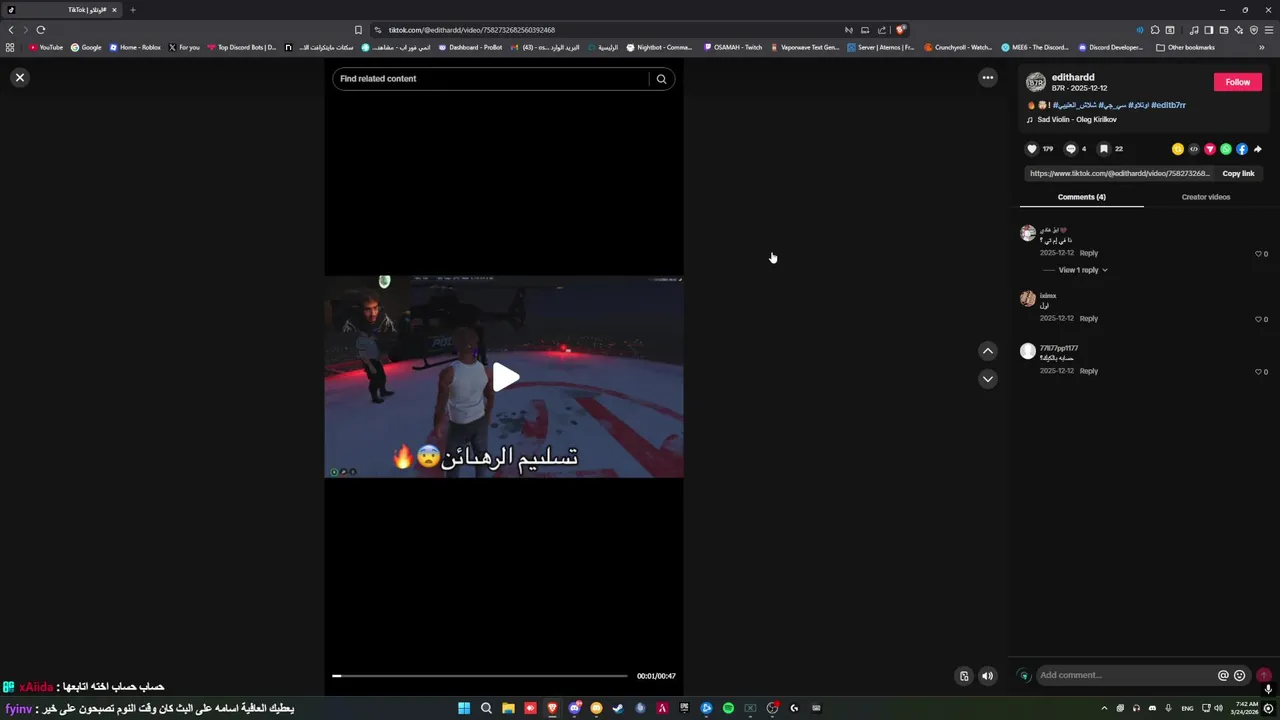This screenshot has width=1280, height=720.
Task: Open Steam from the taskbar
Action: coord(618,708)
